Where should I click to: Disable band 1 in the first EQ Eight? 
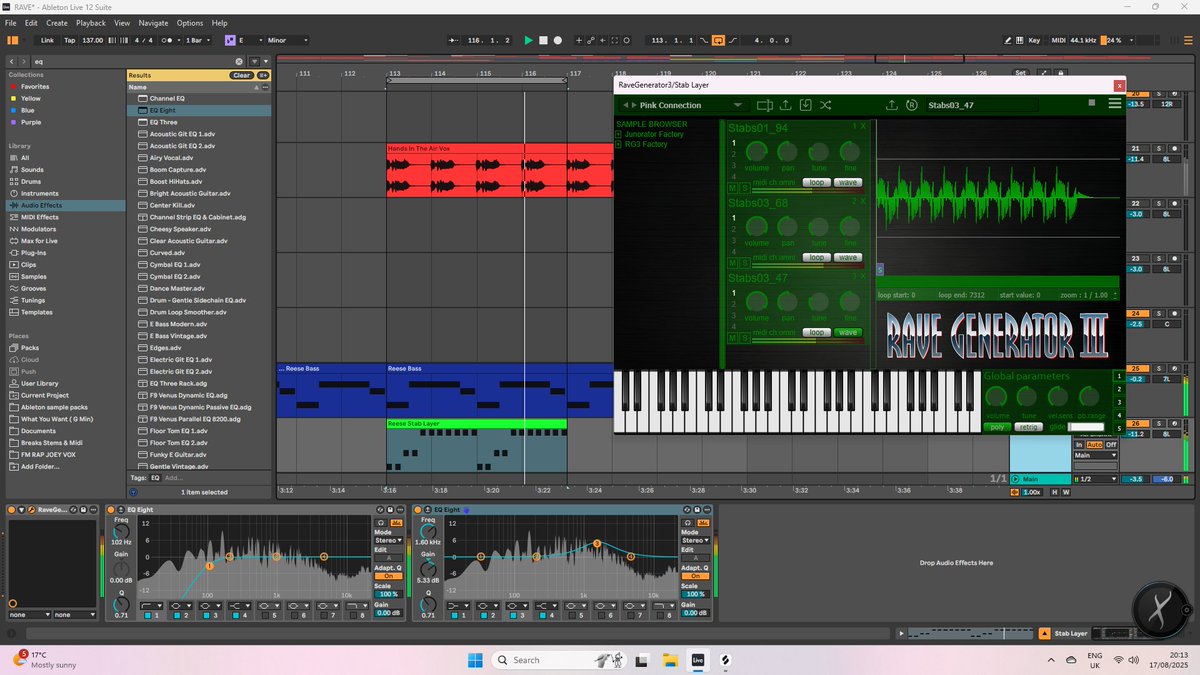point(148,615)
